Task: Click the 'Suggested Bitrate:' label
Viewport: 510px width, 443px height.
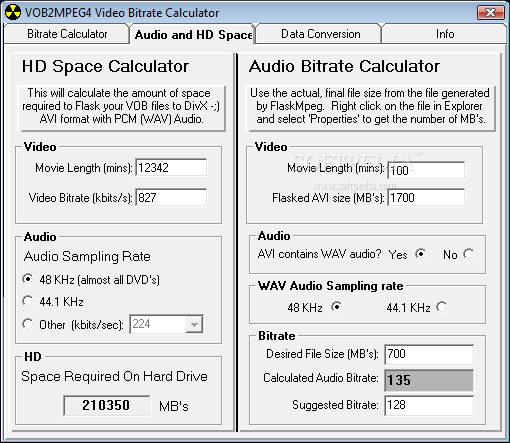Action: coord(335,405)
